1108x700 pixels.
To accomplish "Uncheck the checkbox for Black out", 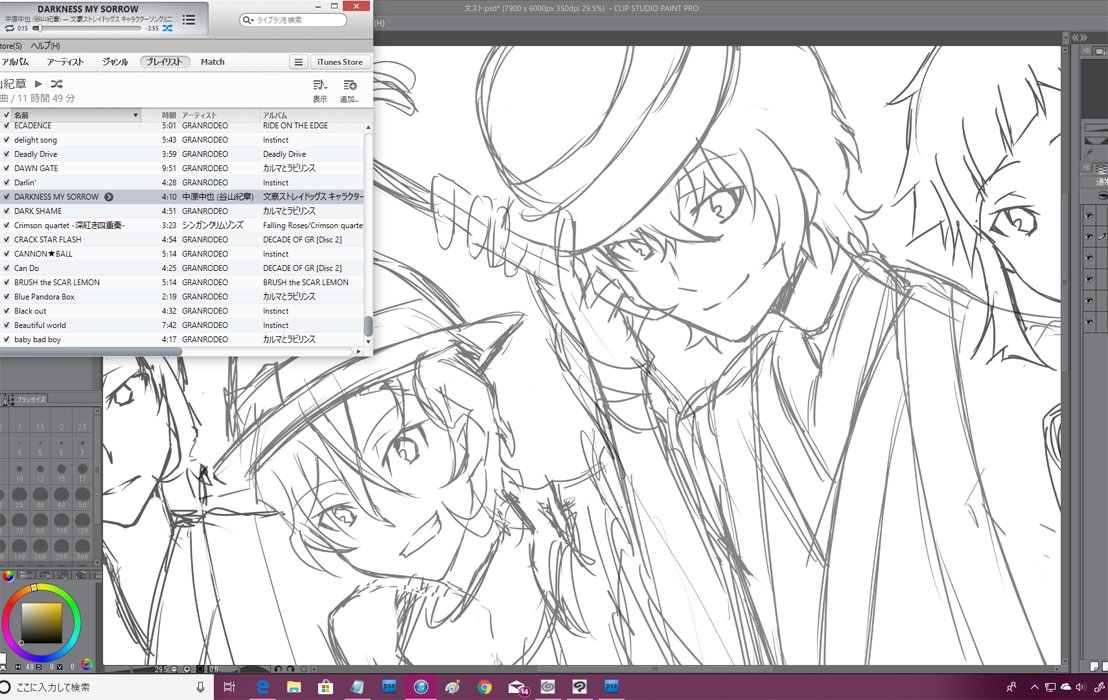I will pyautogui.click(x=7, y=311).
